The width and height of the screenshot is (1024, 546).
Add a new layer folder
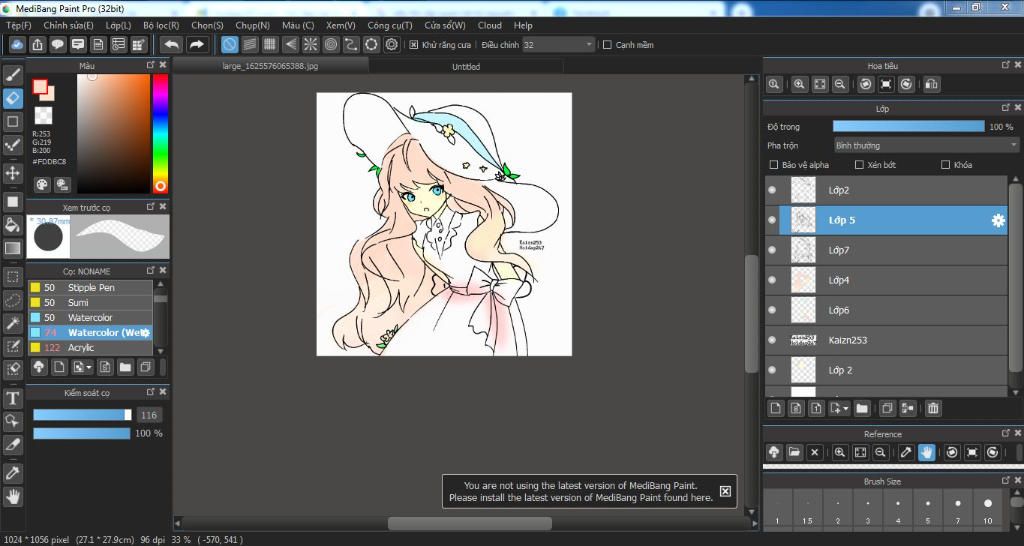tap(862, 408)
